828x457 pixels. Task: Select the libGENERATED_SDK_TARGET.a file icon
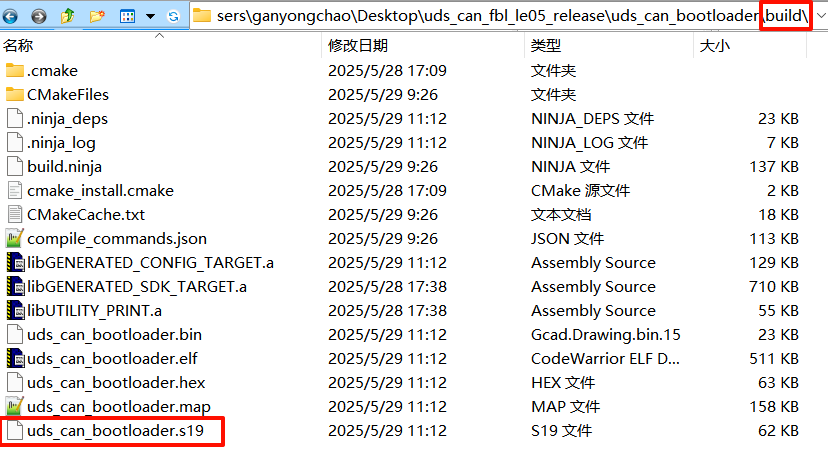click(x=15, y=286)
